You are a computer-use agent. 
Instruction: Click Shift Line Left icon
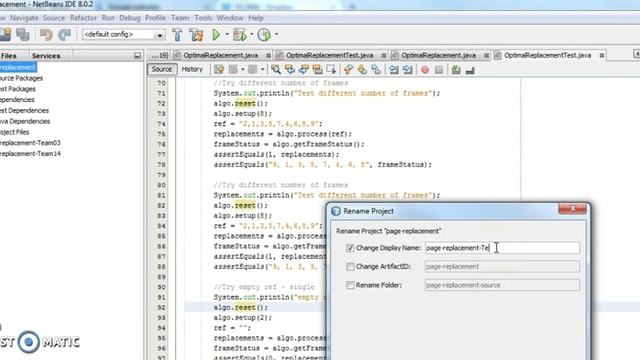[x=393, y=70]
